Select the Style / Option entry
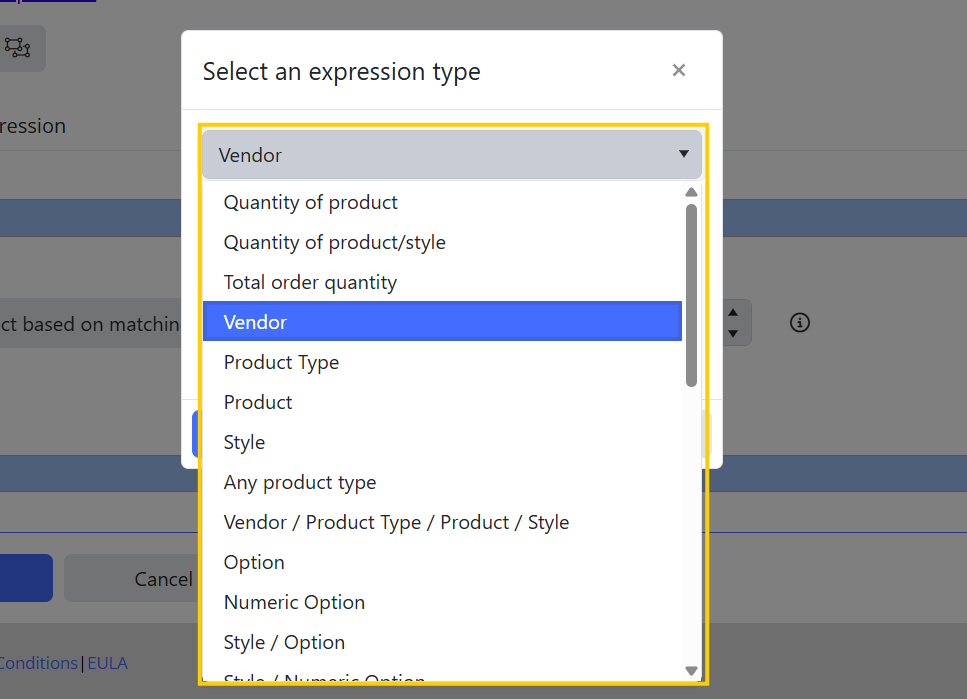The image size is (967, 699). [285, 642]
